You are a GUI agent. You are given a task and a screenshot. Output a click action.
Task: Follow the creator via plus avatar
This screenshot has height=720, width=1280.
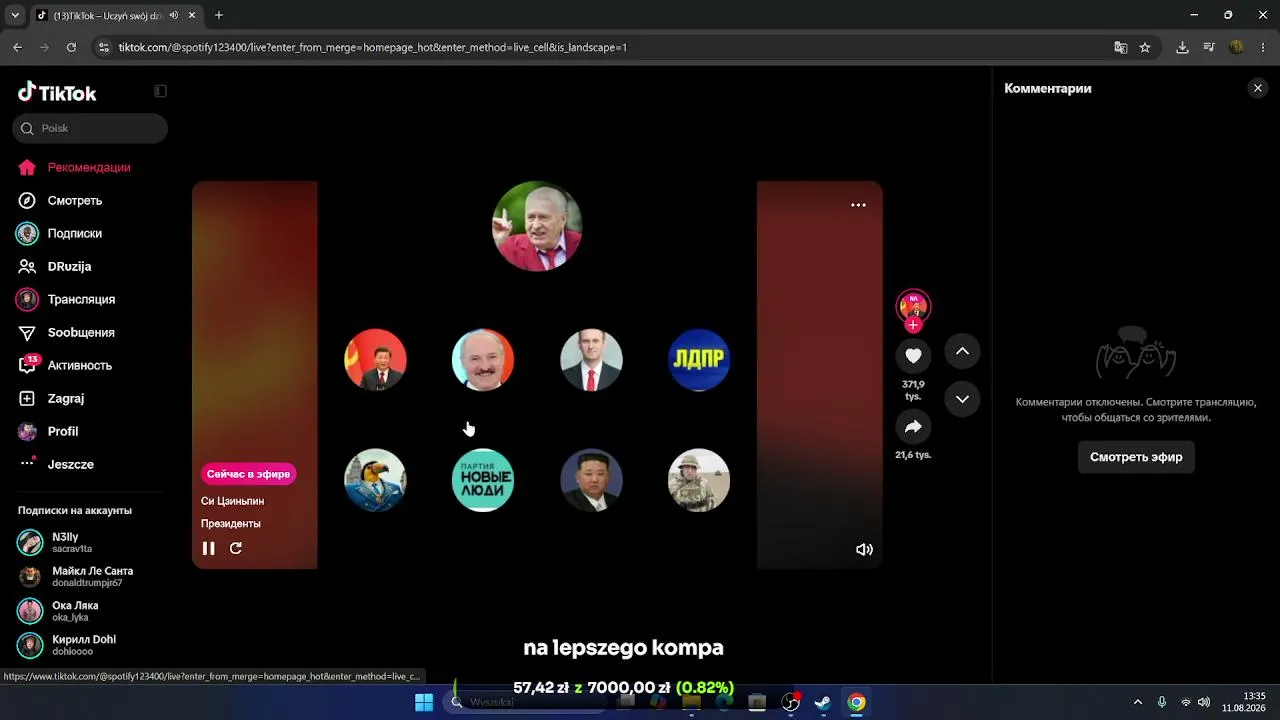pos(913,325)
